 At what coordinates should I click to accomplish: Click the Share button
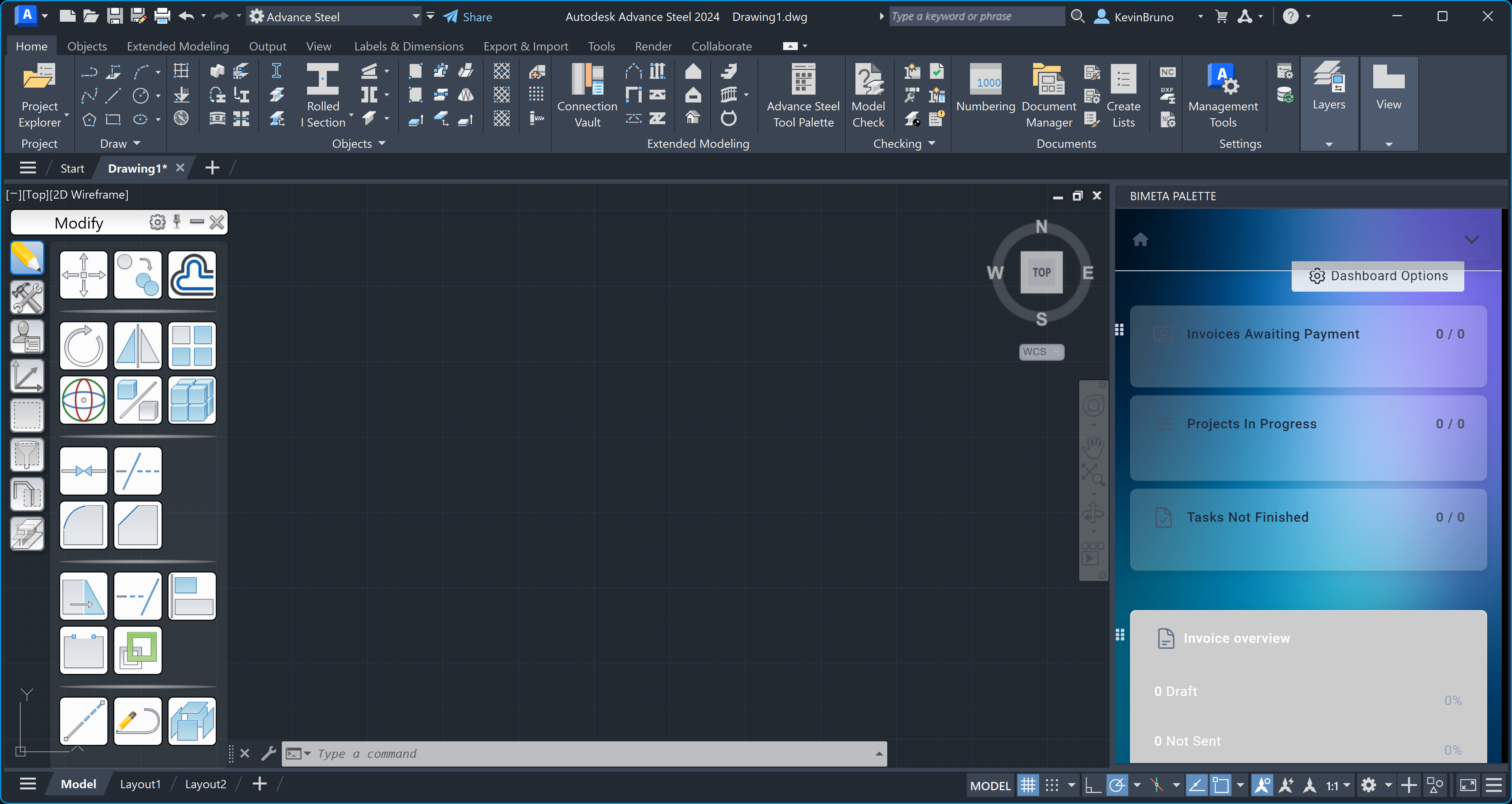[x=468, y=17]
